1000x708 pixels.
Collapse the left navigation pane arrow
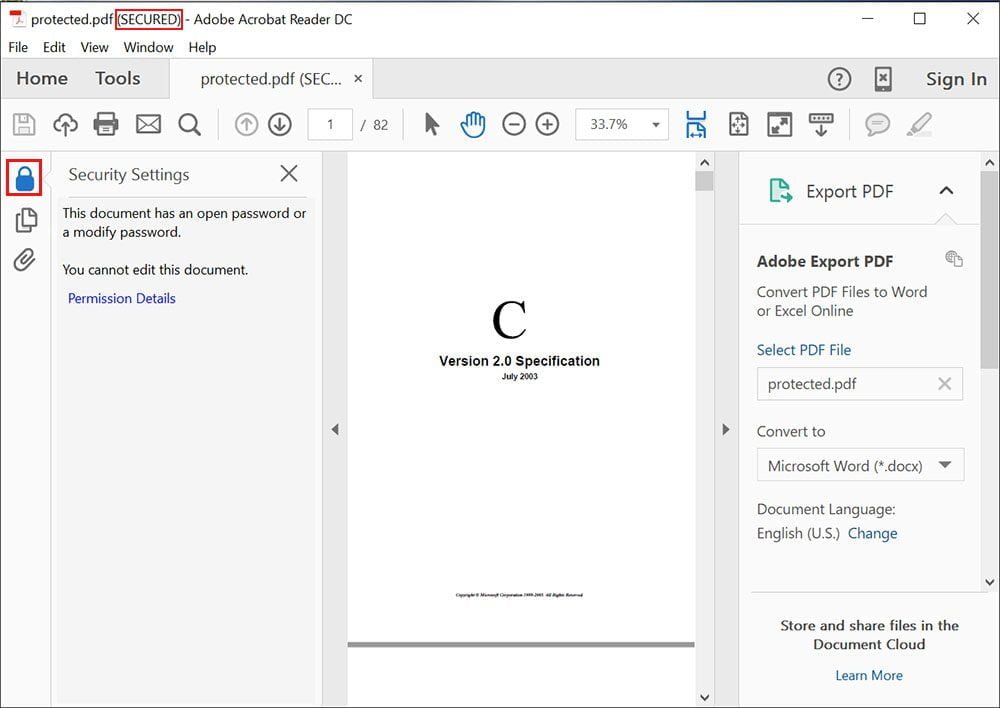[335, 429]
